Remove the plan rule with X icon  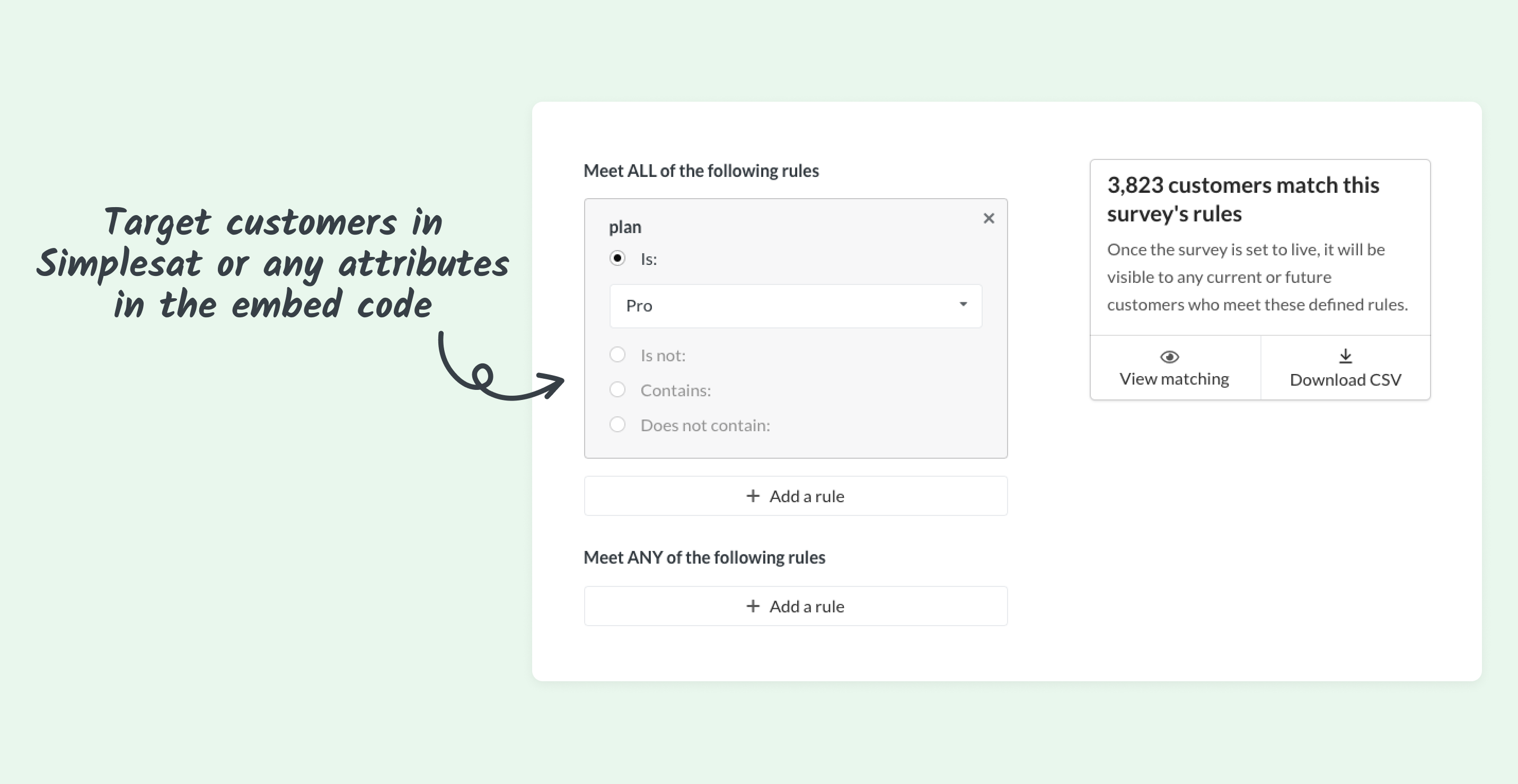point(989,219)
